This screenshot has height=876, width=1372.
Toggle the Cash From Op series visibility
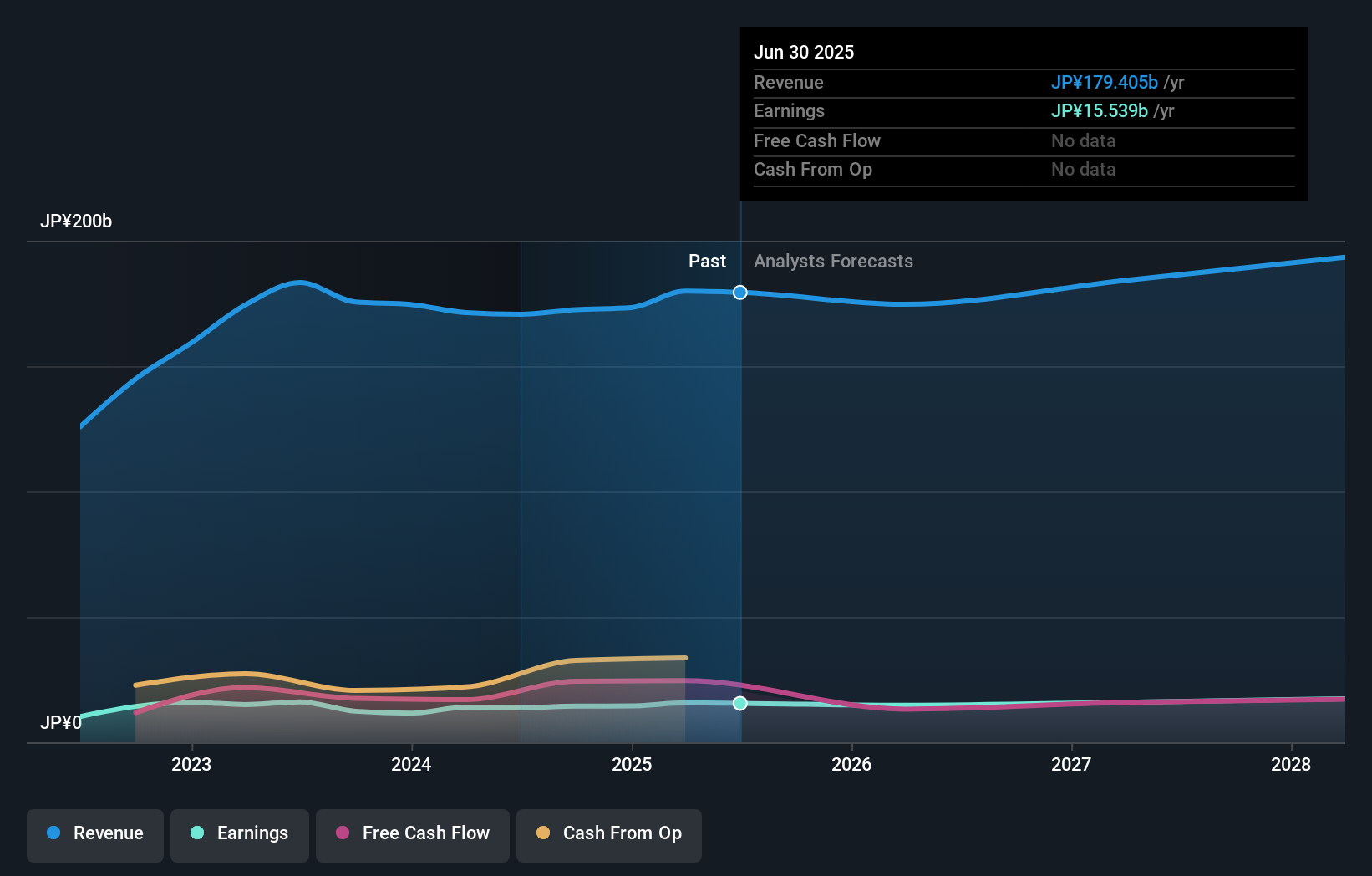point(608,833)
